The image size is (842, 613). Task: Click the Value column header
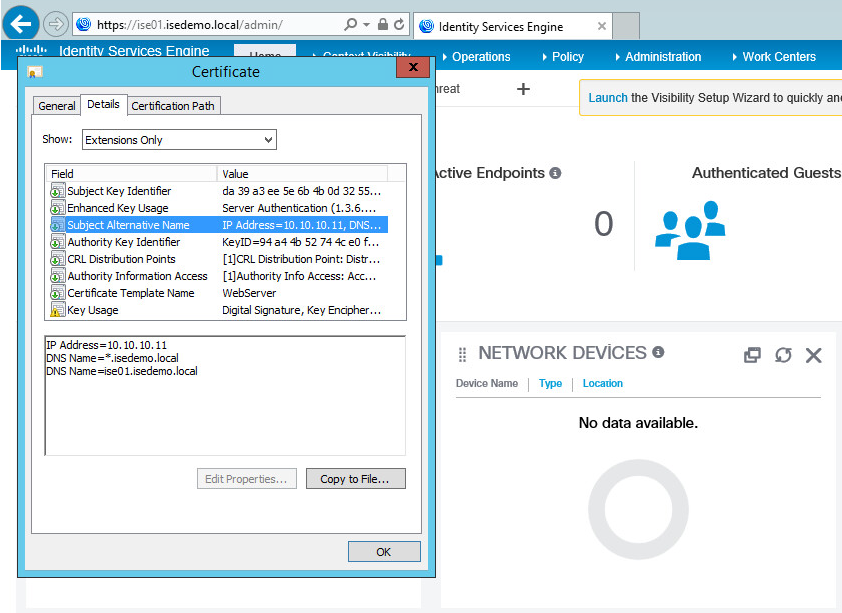[x=303, y=174]
